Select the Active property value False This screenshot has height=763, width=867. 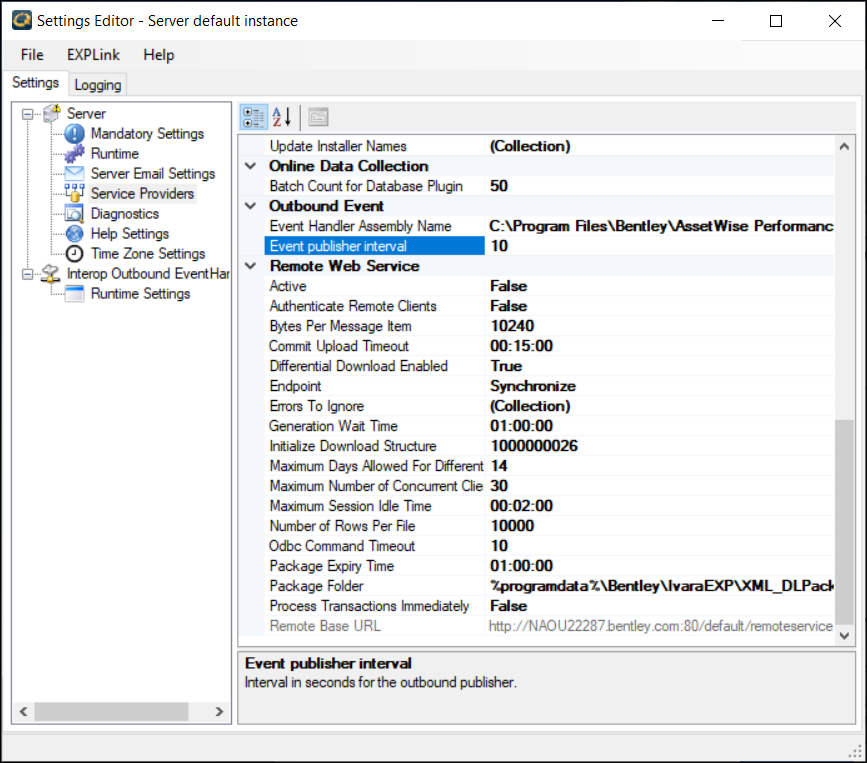click(x=508, y=286)
